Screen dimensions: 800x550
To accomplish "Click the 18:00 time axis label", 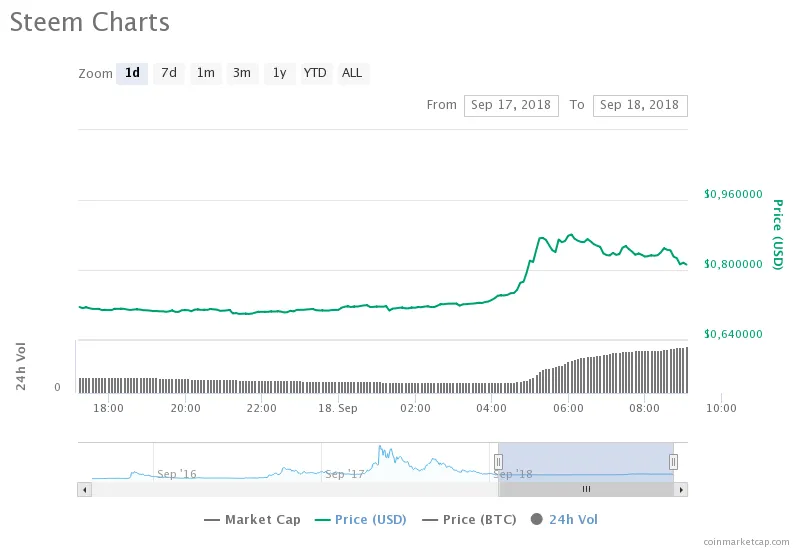I will coord(108,408).
